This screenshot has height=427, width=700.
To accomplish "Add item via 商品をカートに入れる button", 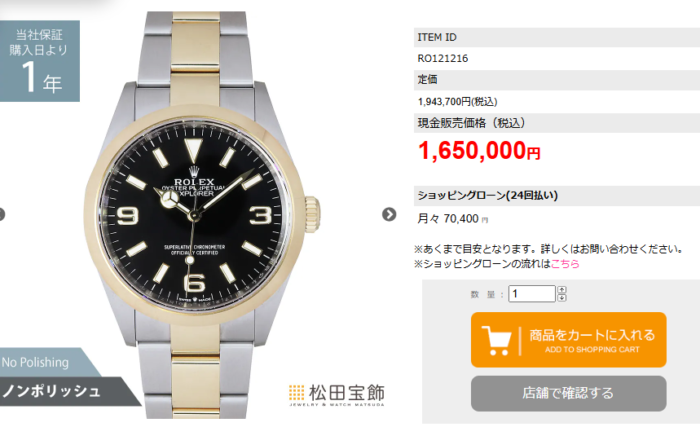I will [x=568, y=340].
